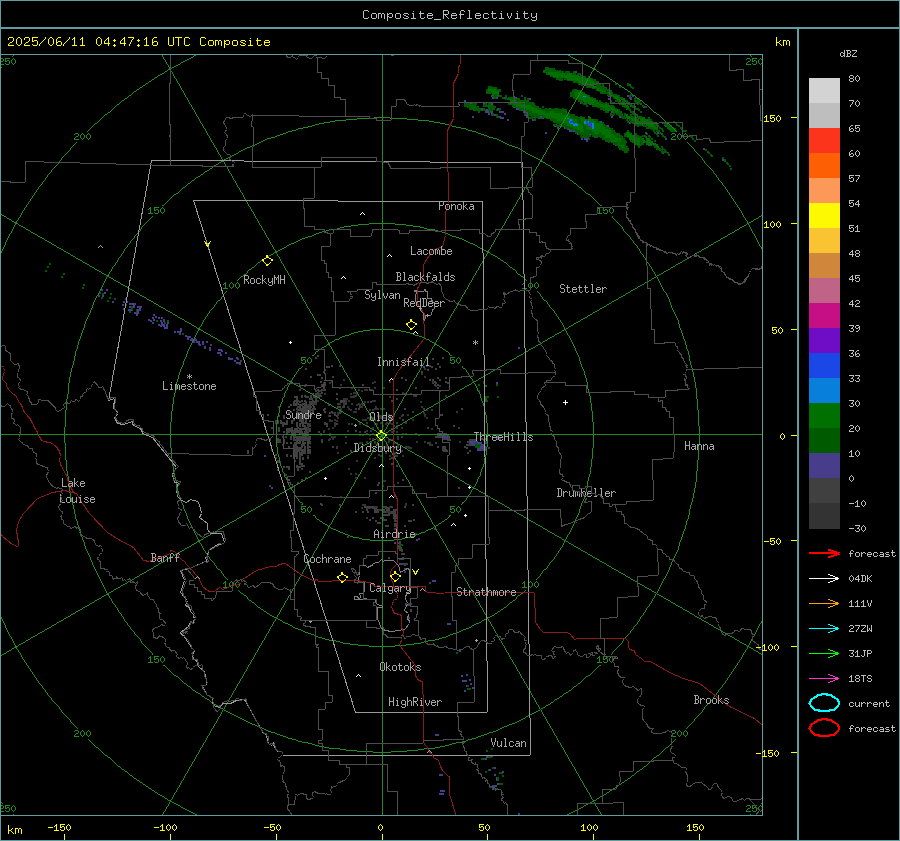Click the Okotoks label
The image size is (900, 841).
(400, 667)
